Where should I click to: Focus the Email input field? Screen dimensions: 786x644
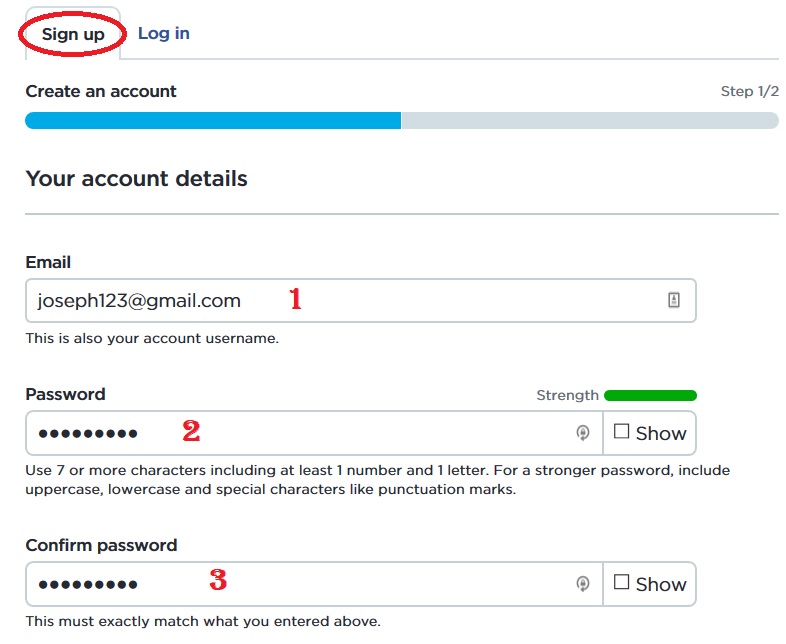tap(340, 300)
